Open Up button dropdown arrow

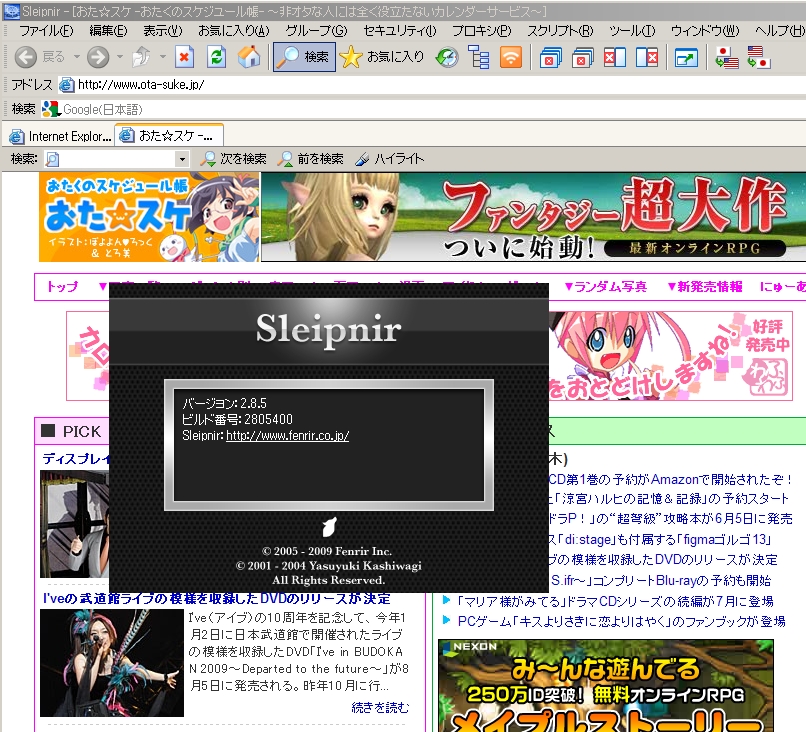162,56
